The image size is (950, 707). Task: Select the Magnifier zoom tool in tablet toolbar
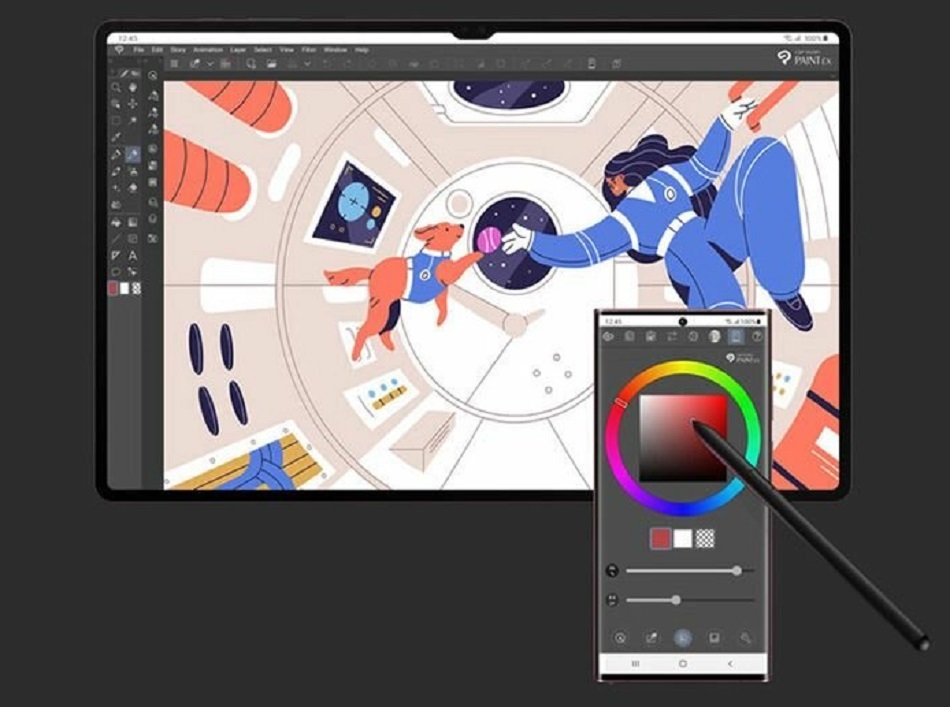pyautogui.click(x=116, y=87)
